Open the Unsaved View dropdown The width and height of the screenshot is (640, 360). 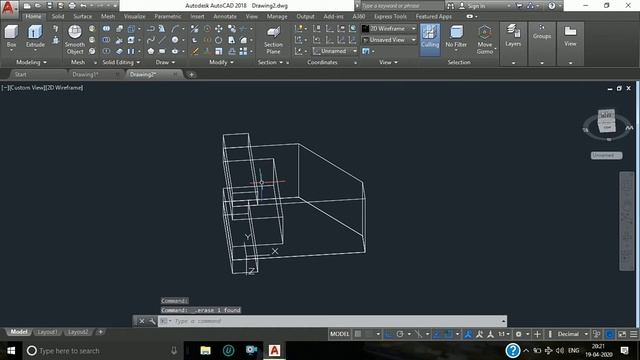(x=389, y=40)
